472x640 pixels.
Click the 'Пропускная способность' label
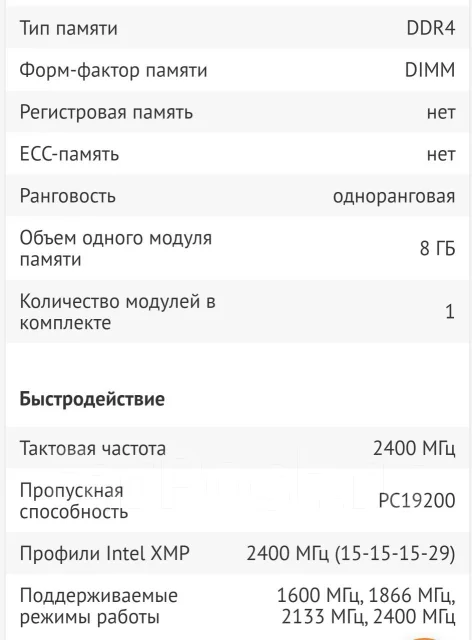74,500
